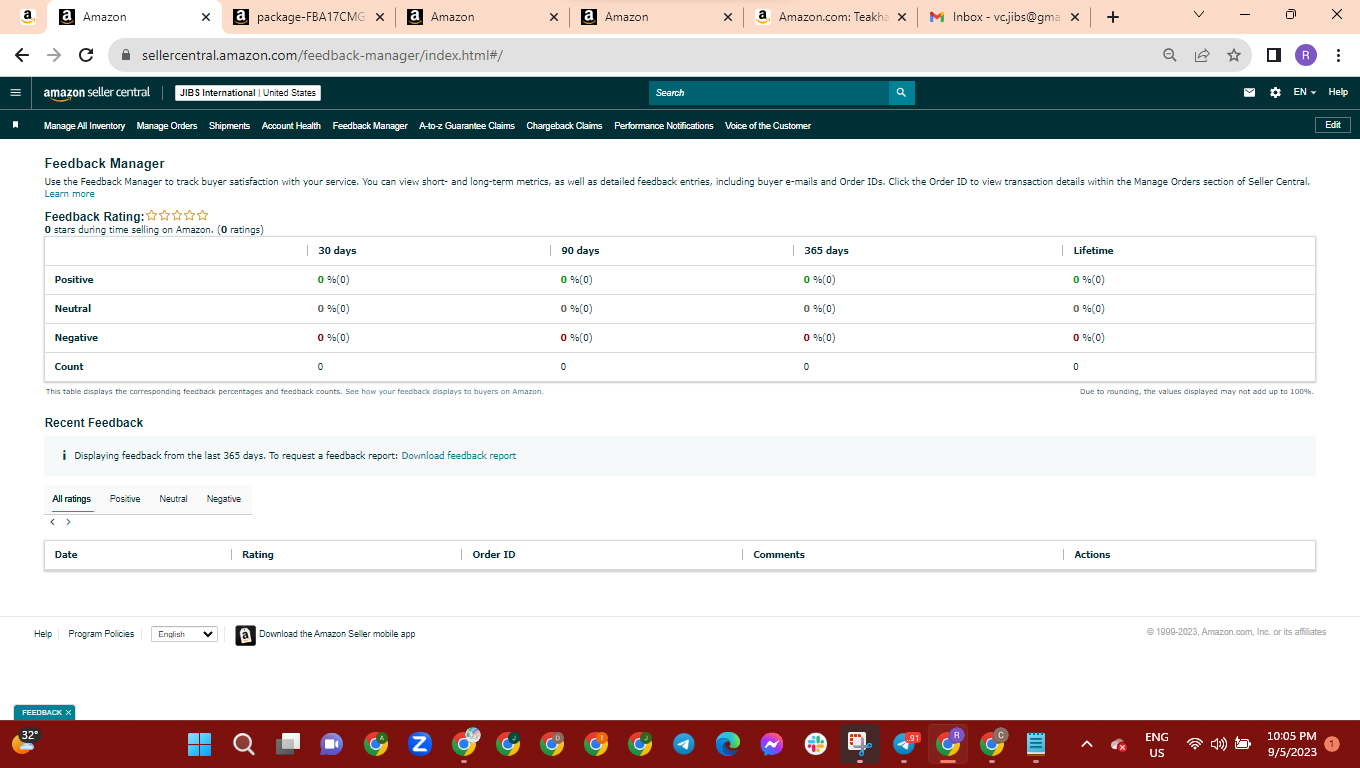The image size is (1360, 768).
Task: Click Download feedback report link
Action: 459,456
